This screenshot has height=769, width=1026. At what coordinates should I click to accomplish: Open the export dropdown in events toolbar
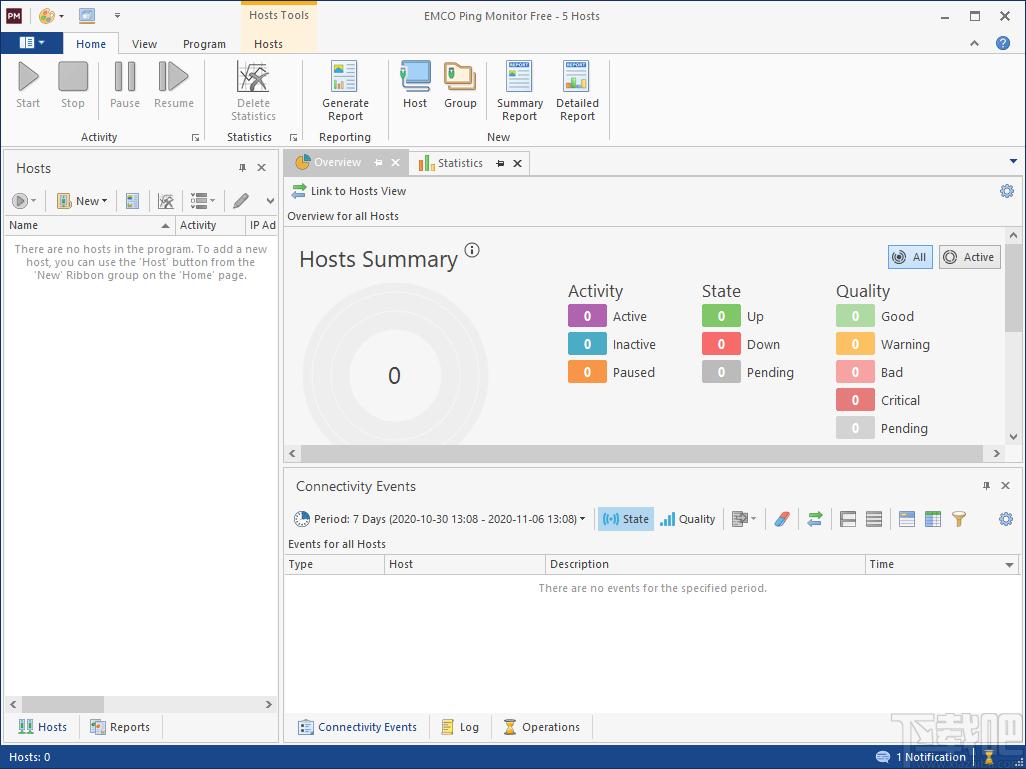pos(743,519)
